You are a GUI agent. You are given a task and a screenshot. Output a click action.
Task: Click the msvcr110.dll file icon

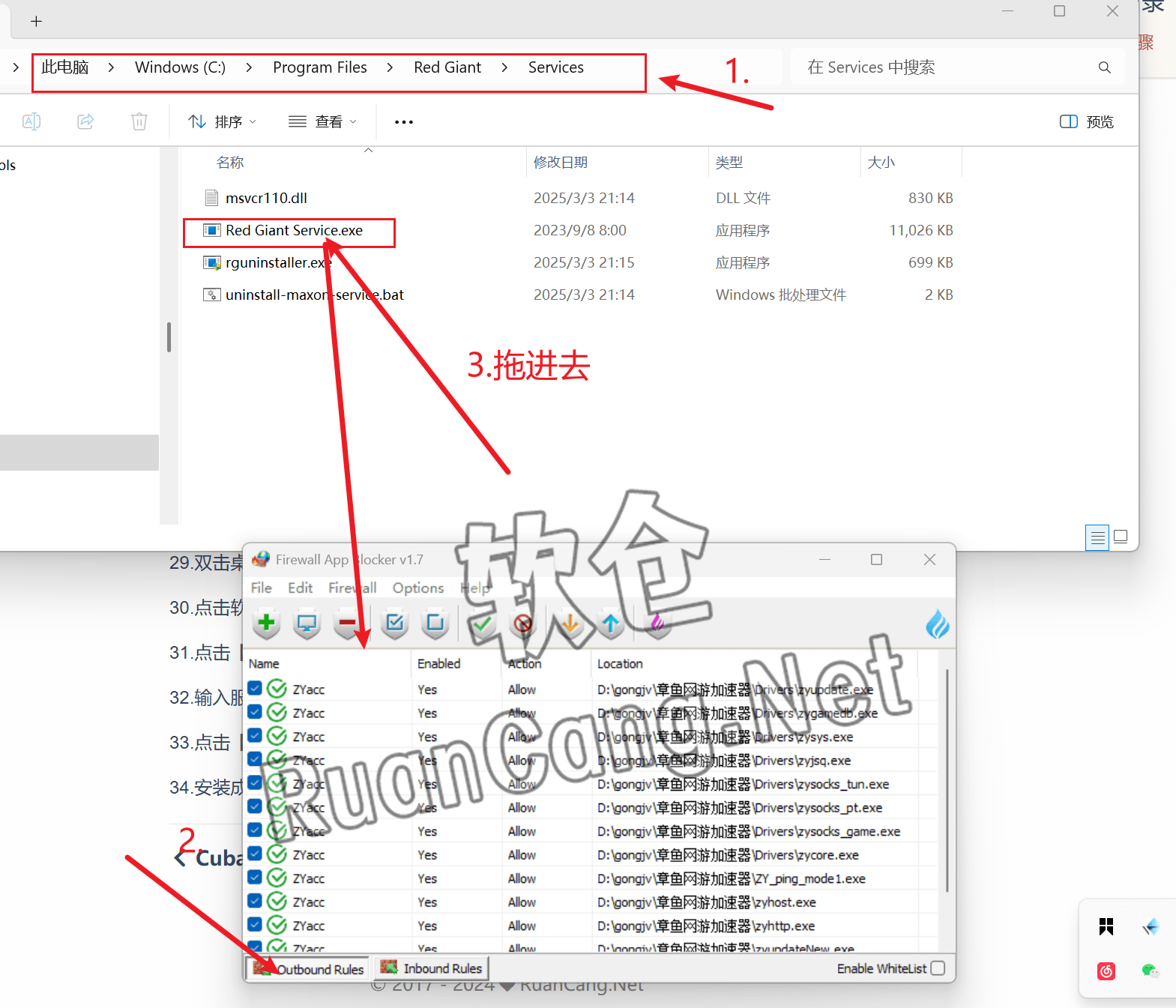pos(212,198)
